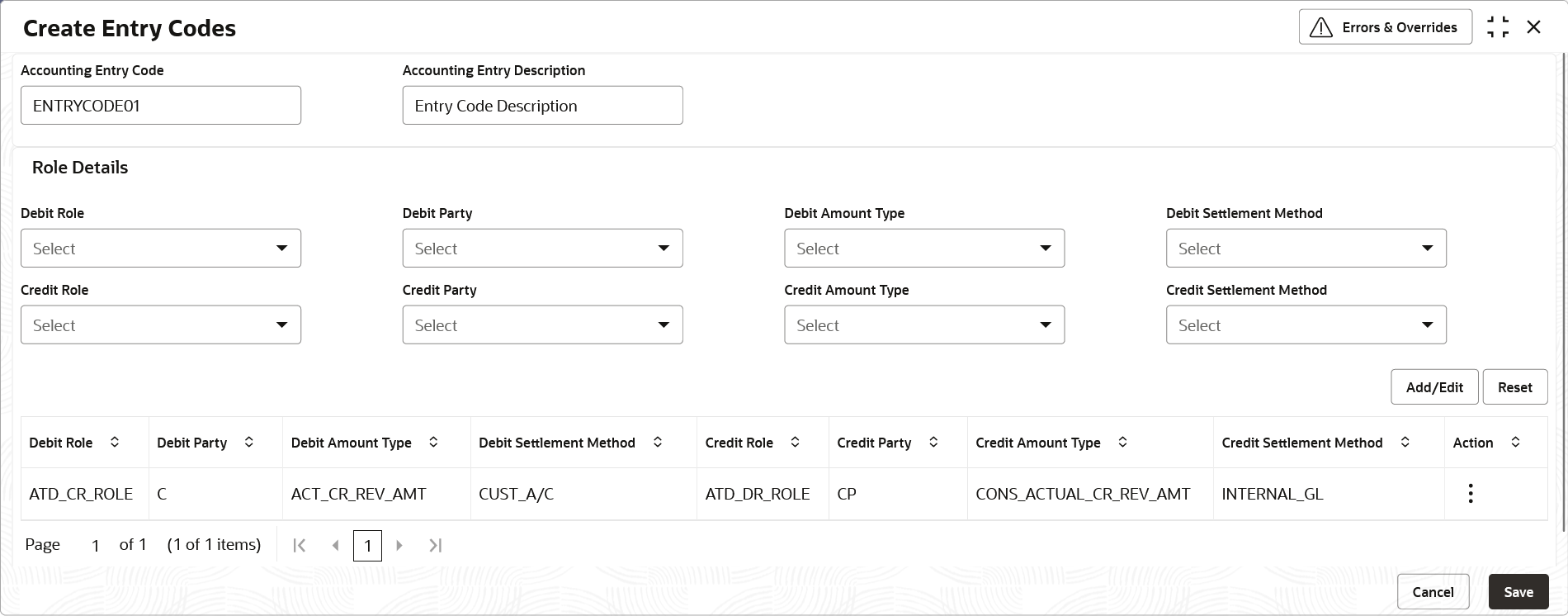The width and height of the screenshot is (1568, 616).
Task: Open Errors & Overrides
Action: (x=1385, y=27)
